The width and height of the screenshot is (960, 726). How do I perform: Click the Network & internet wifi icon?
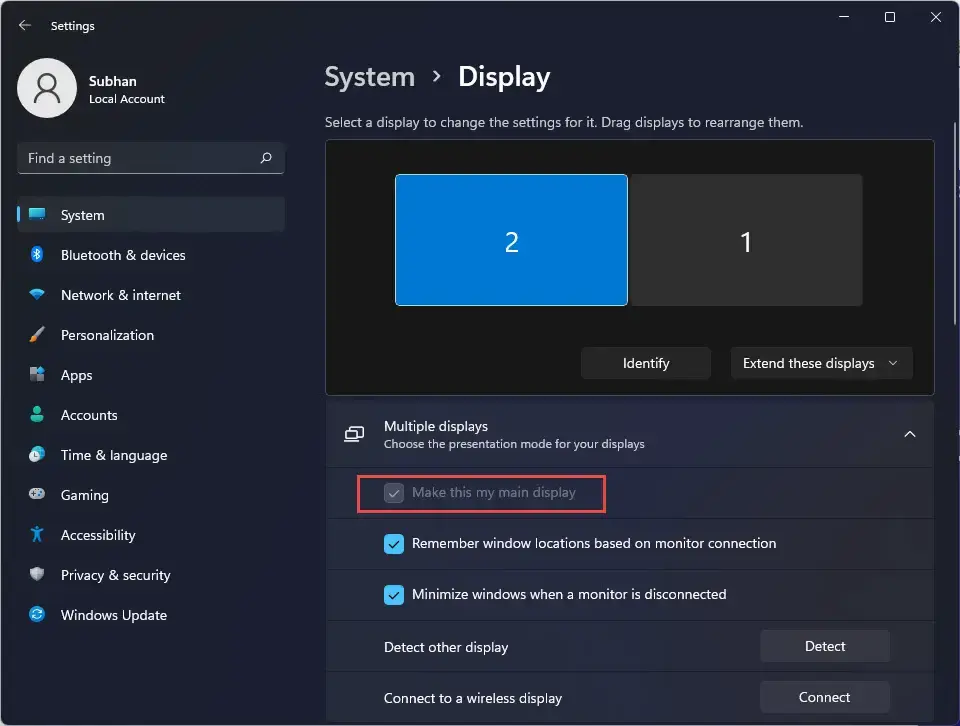[x=37, y=294]
